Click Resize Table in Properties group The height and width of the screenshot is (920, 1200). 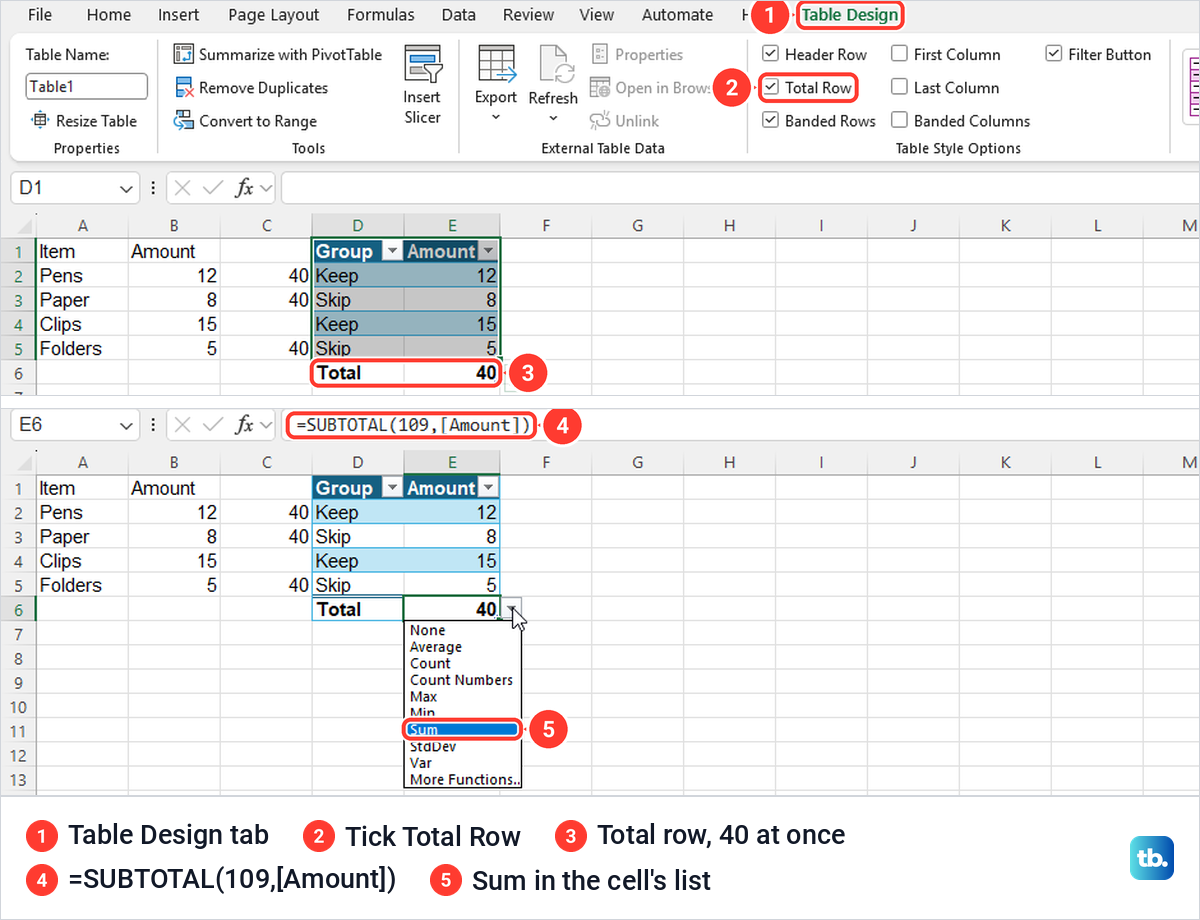click(x=85, y=121)
